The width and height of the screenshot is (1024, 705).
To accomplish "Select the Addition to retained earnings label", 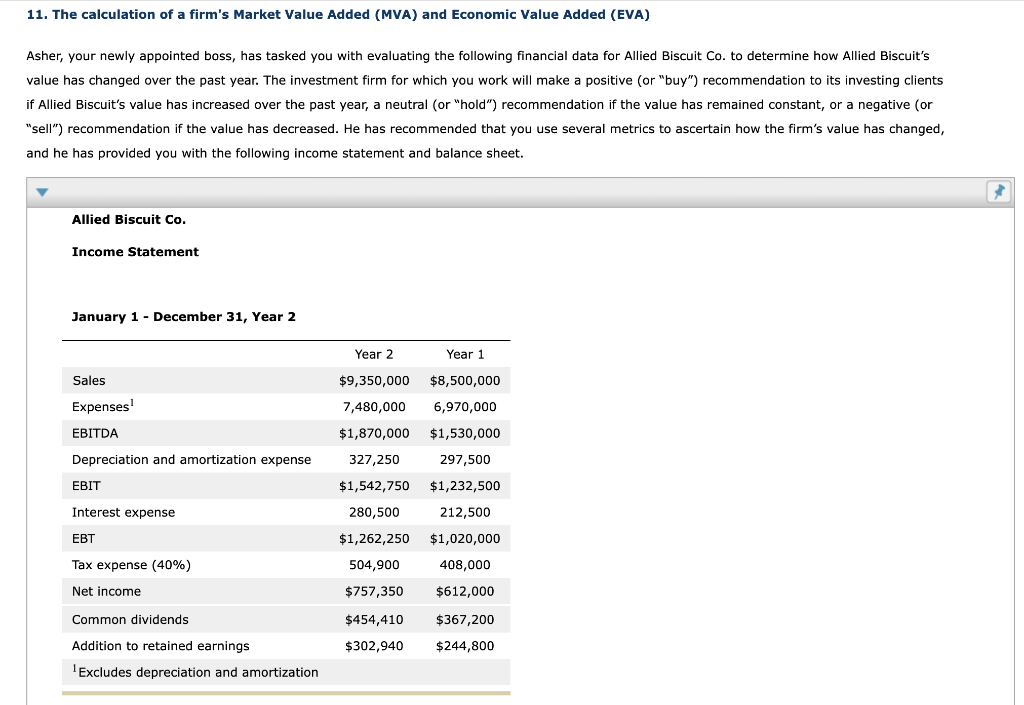I will coord(159,645).
